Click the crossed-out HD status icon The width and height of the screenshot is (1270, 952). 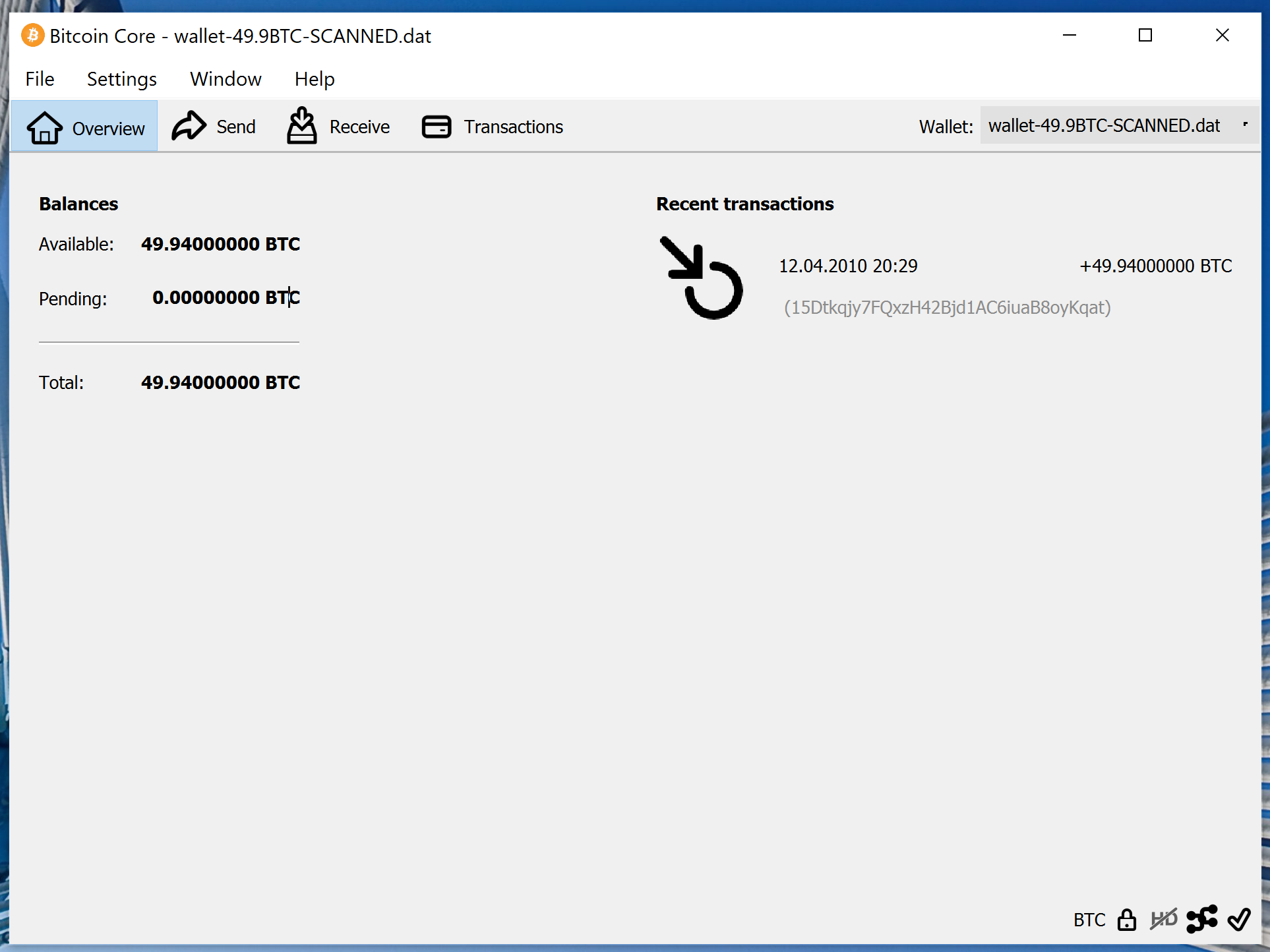pyautogui.click(x=1164, y=919)
